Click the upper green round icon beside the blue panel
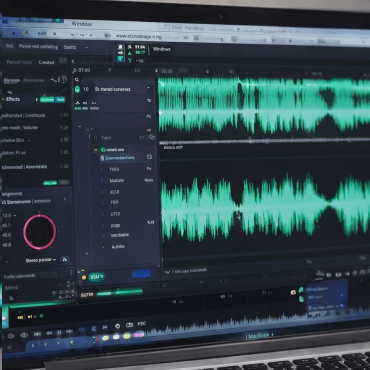Viewport: 370px width, 370px height. coord(301,290)
